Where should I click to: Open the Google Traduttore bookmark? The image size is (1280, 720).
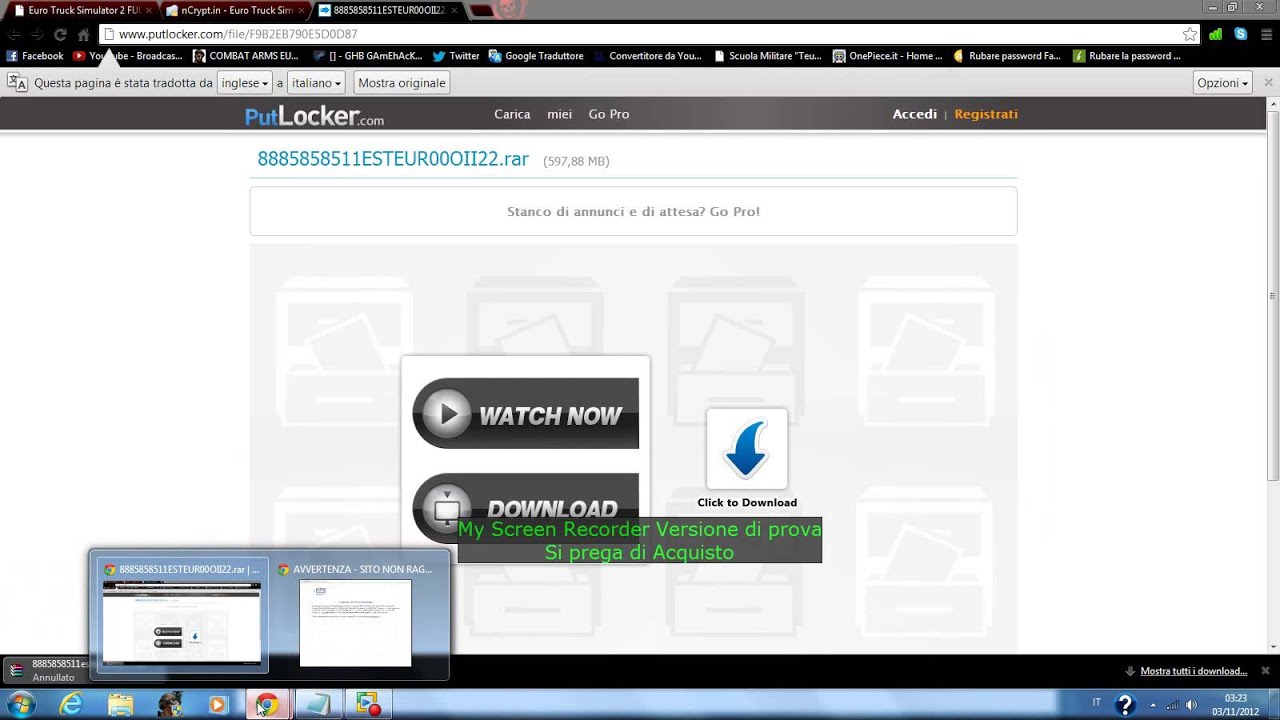(x=536, y=56)
